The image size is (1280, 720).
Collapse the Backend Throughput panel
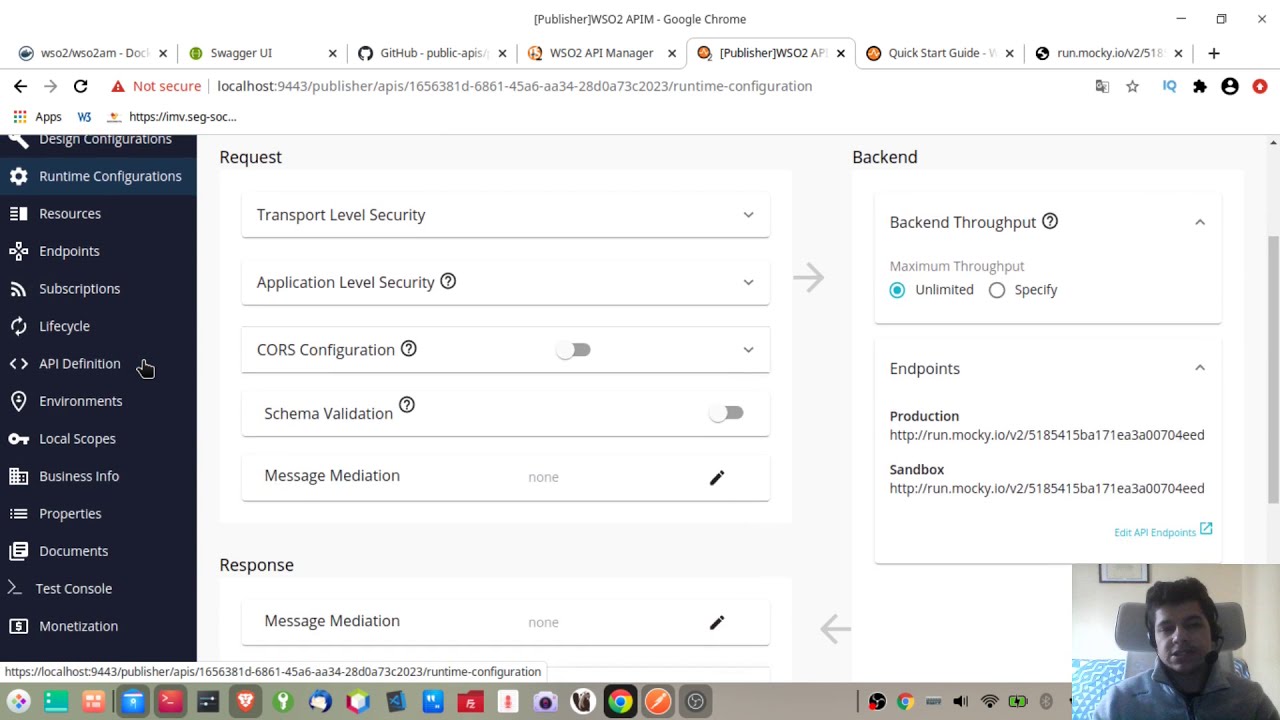[x=1200, y=222]
